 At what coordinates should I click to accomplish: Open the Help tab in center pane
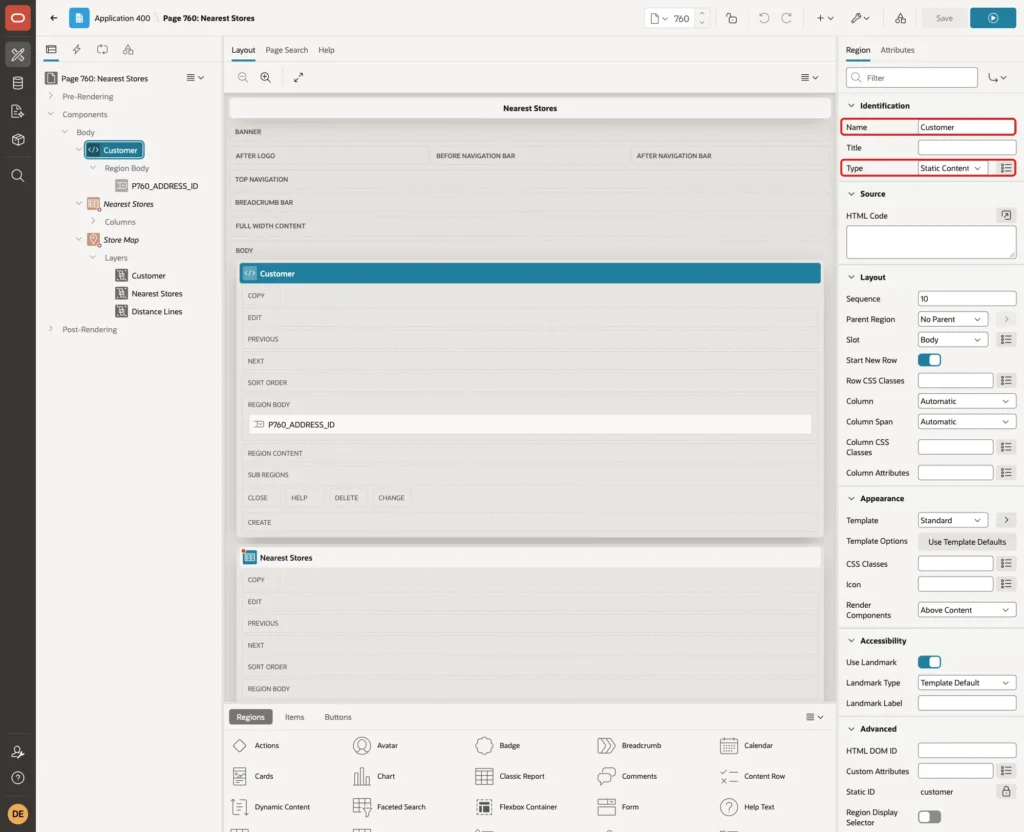pos(326,50)
